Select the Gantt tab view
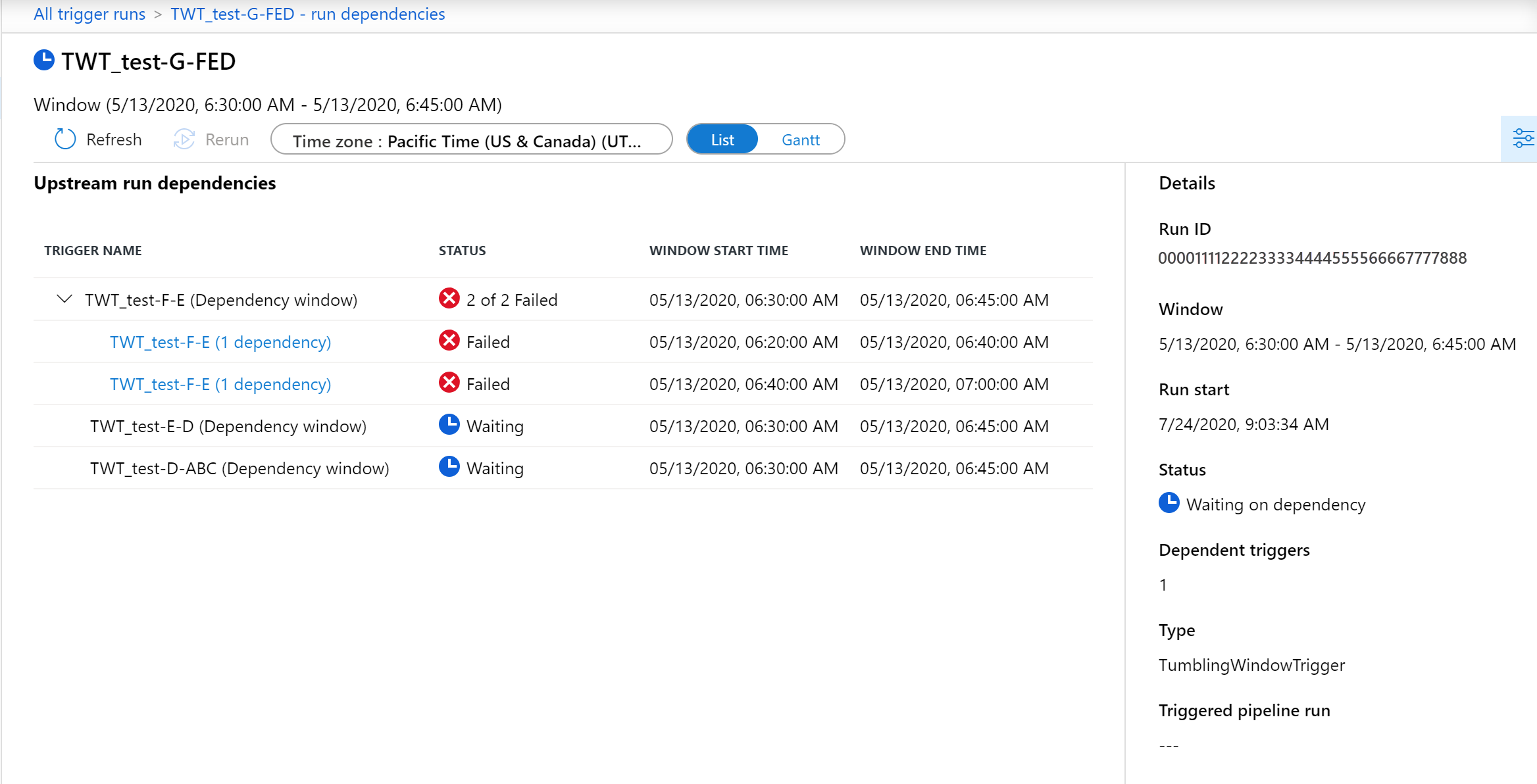Screen dimensions: 1537x784 pyautogui.click(x=799, y=139)
